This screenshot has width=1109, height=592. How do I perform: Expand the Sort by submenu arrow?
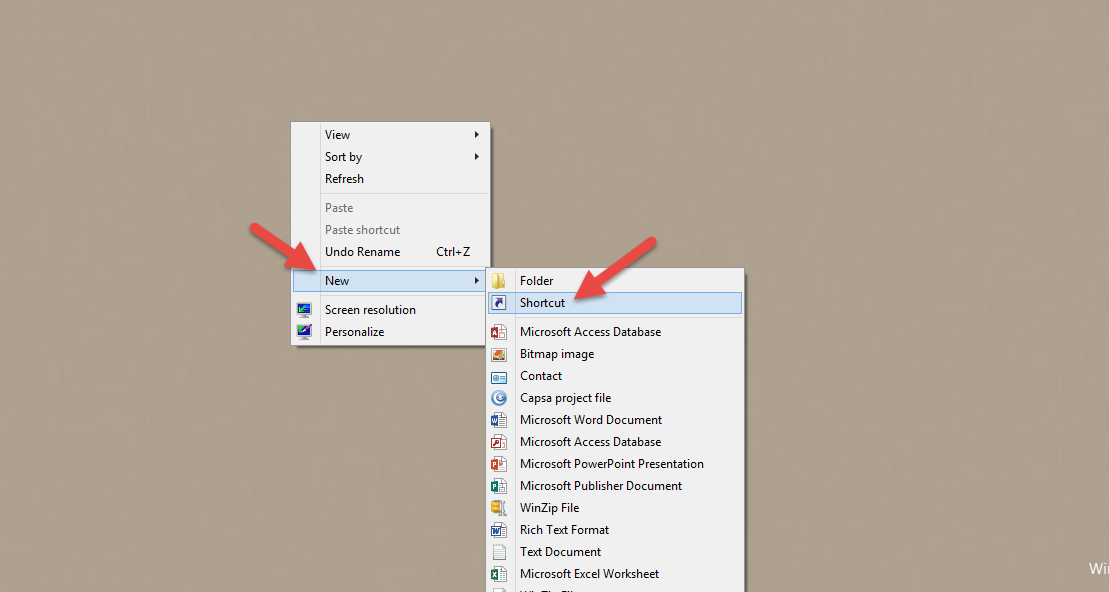477,157
